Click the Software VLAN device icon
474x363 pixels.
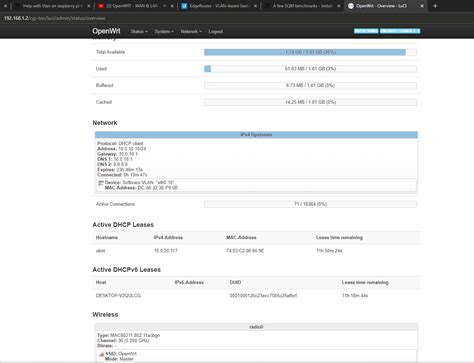click(x=100, y=183)
